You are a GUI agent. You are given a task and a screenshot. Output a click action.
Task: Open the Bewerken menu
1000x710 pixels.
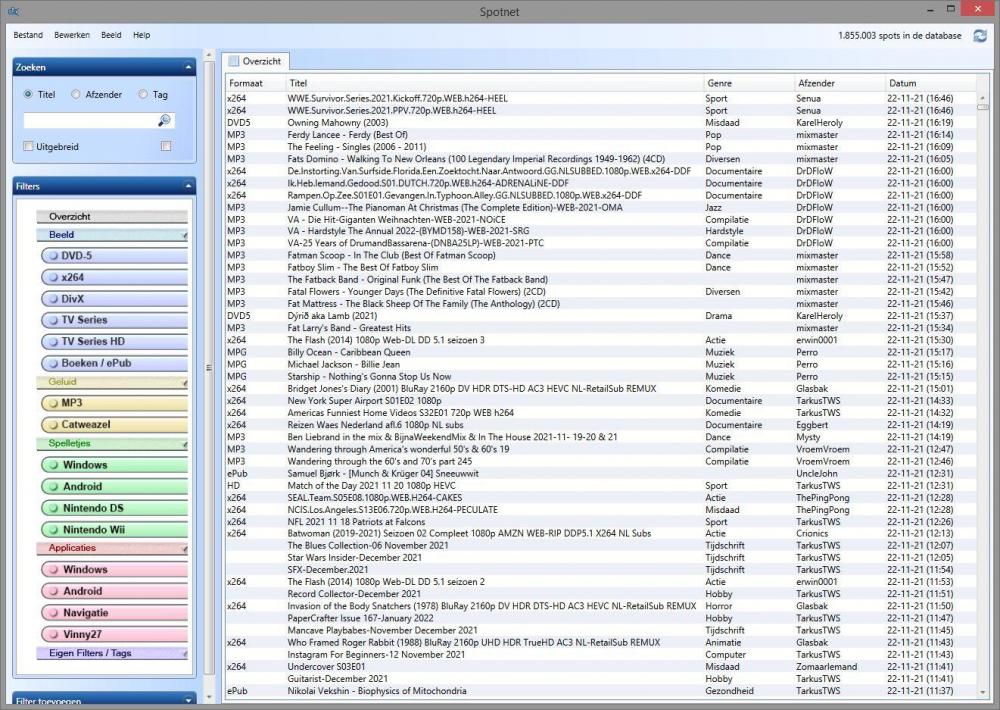(x=72, y=35)
